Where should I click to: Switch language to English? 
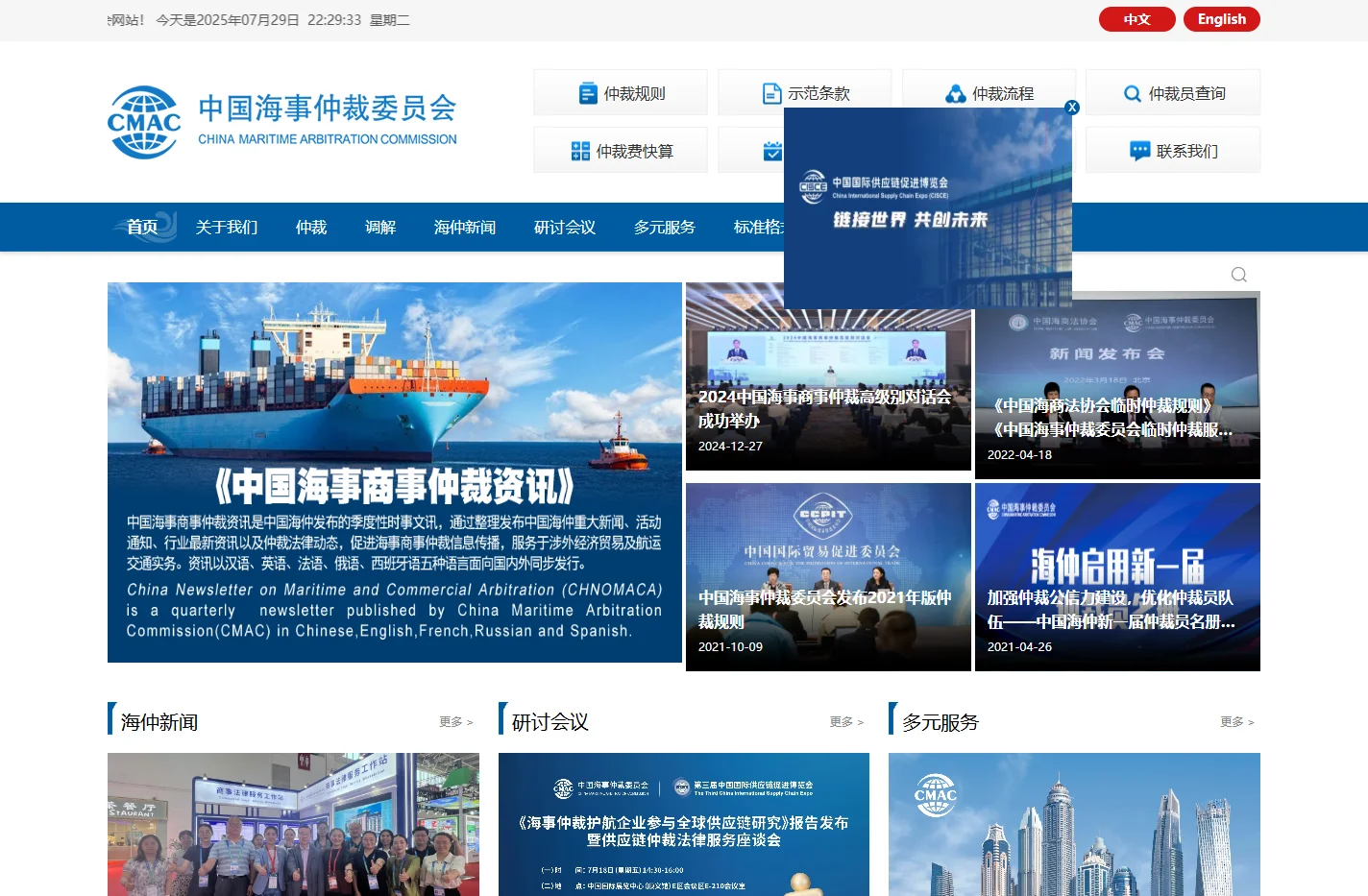(1222, 19)
